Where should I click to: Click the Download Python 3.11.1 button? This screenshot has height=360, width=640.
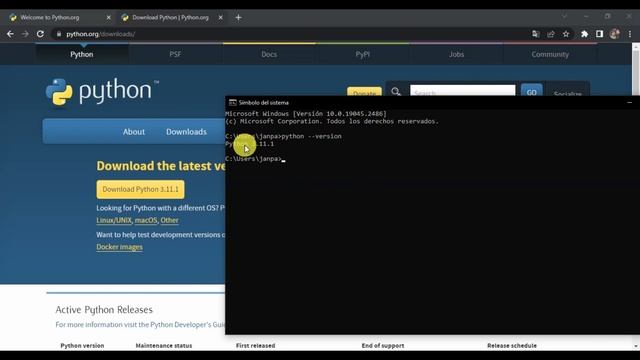pos(140,189)
